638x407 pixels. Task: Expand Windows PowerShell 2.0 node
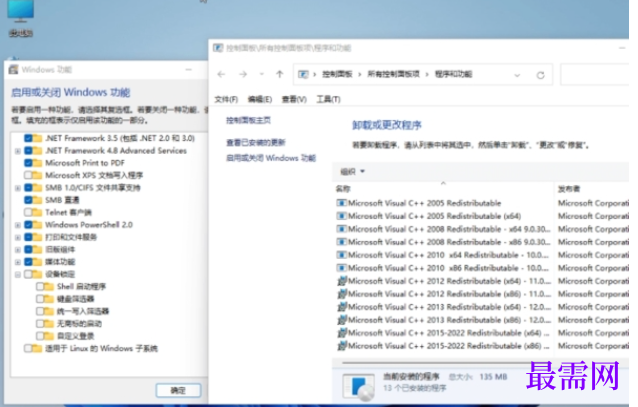17,225
